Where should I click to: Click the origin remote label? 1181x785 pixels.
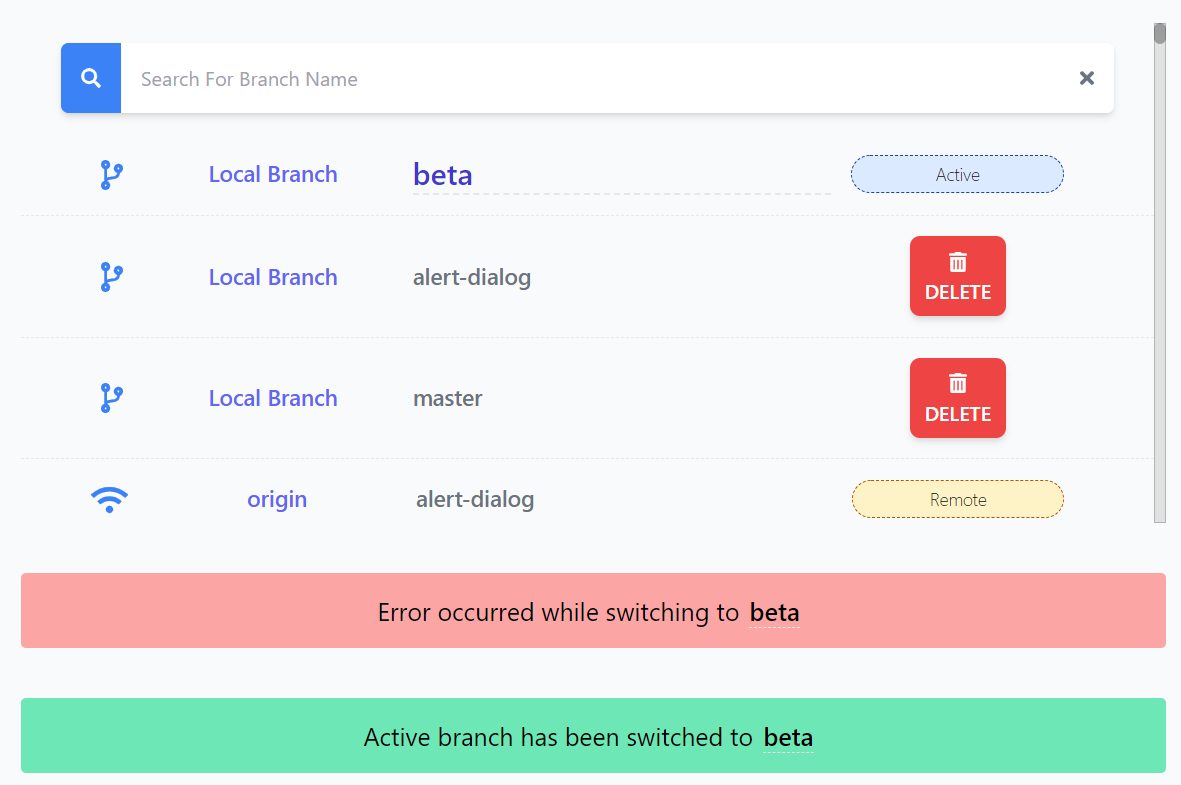click(277, 499)
